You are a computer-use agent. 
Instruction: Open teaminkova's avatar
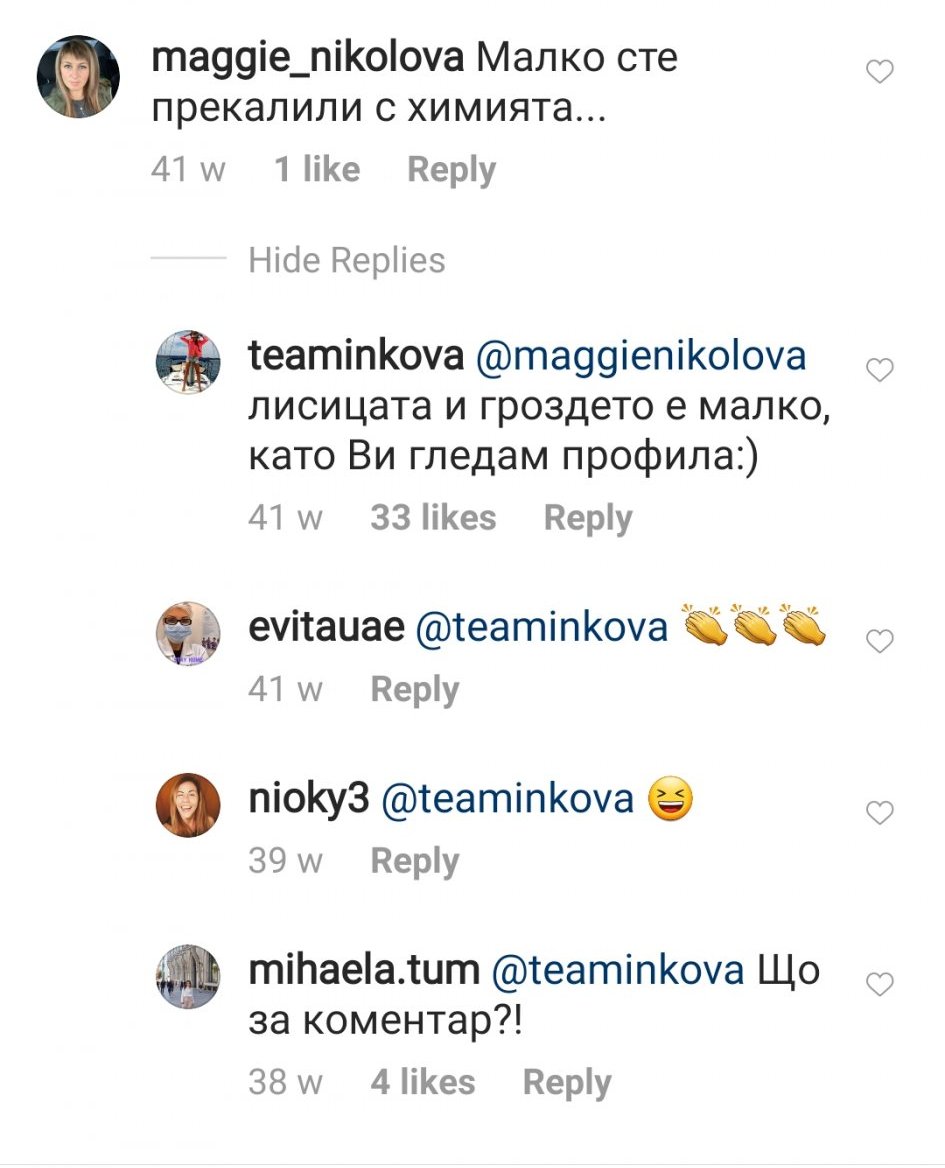coord(188,360)
